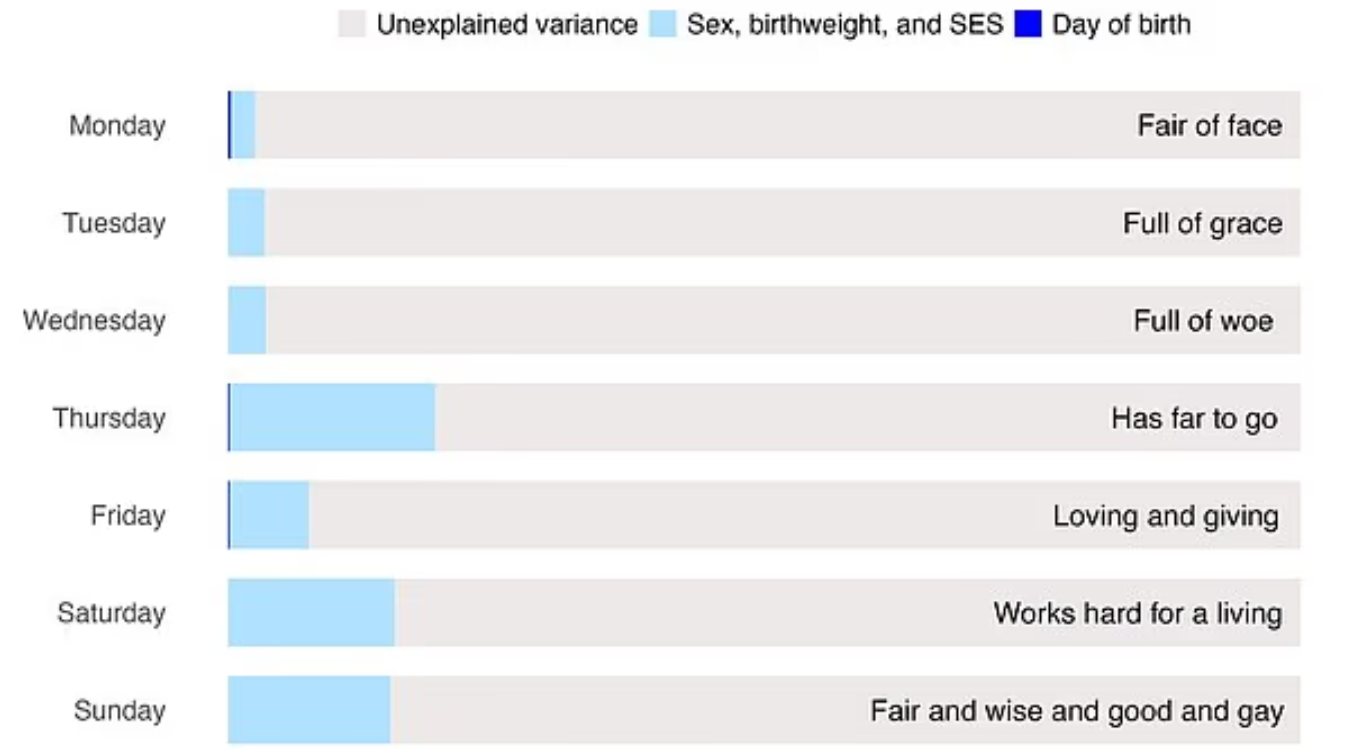Select the "Sex, birthweight, and SES" legend label
Screen dimensions: 1362x749
click(x=845, y=25)
